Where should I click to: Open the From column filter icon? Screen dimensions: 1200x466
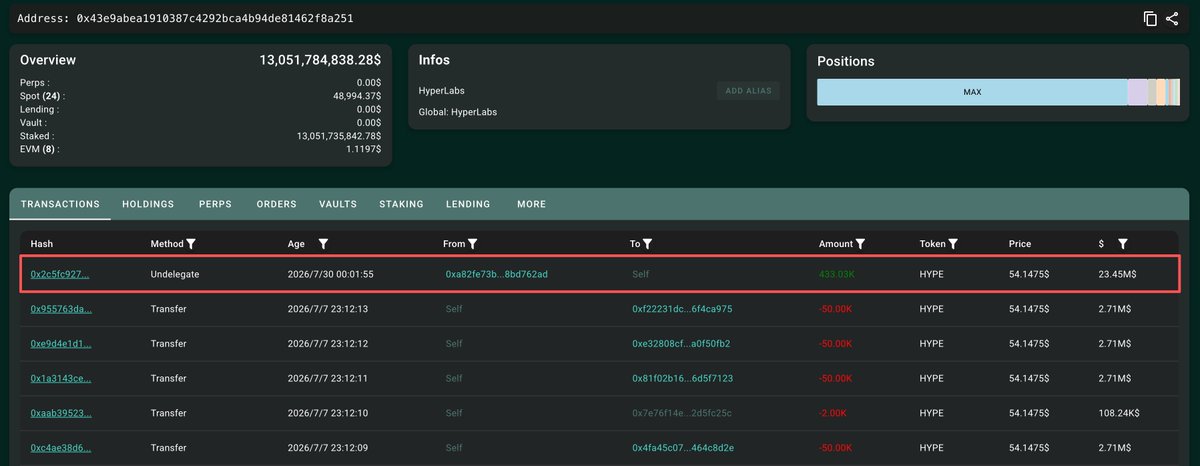coord(473,243)
